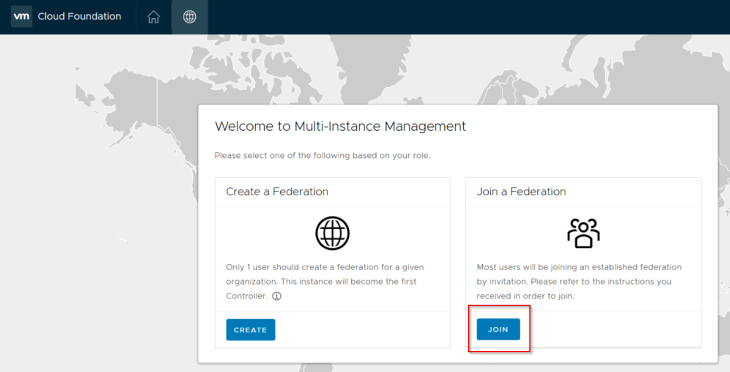Click the Welcome to Multi-Instance Management heading
The height and width of the screenshot is (372, 730).
coord(340,126)
